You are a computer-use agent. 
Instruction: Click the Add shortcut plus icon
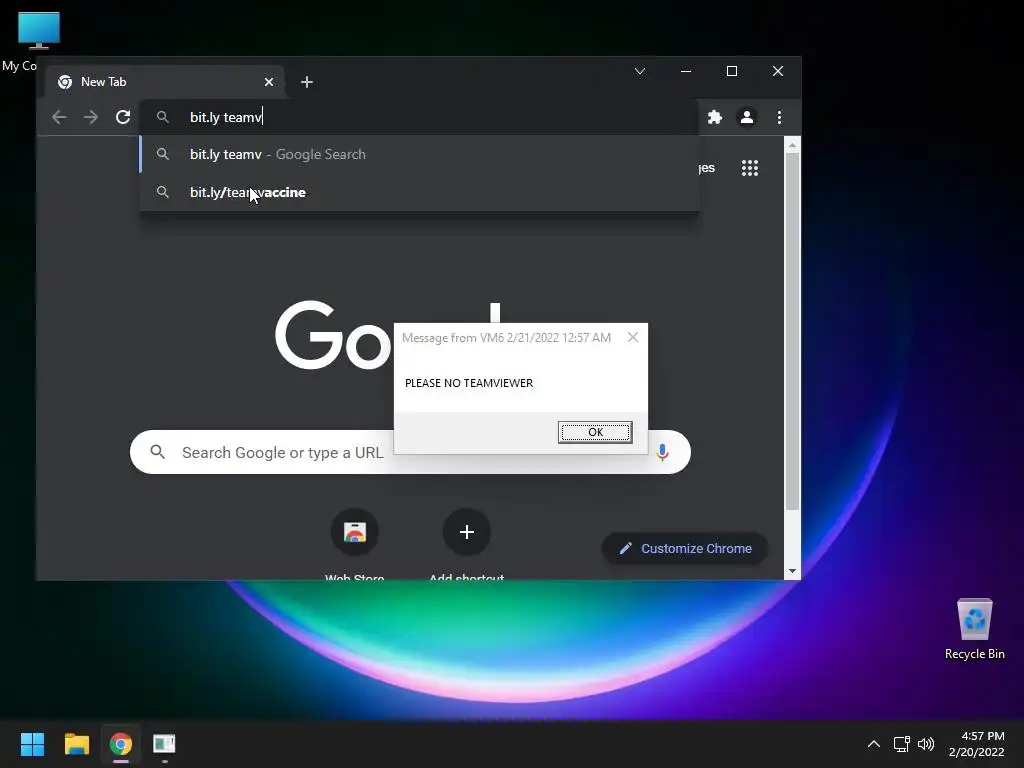(x=466, y=532)
